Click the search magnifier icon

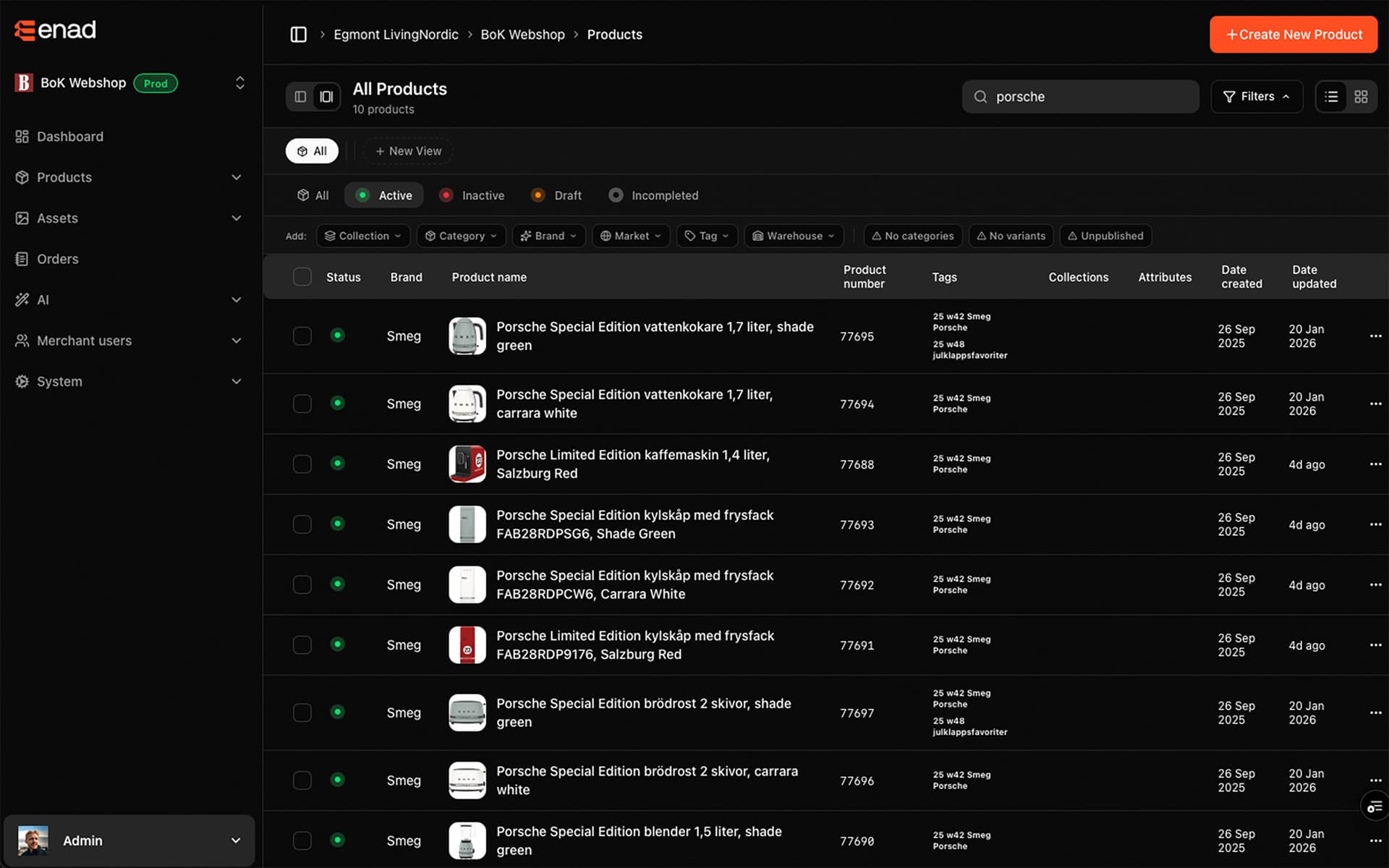(x=980, y=96)
